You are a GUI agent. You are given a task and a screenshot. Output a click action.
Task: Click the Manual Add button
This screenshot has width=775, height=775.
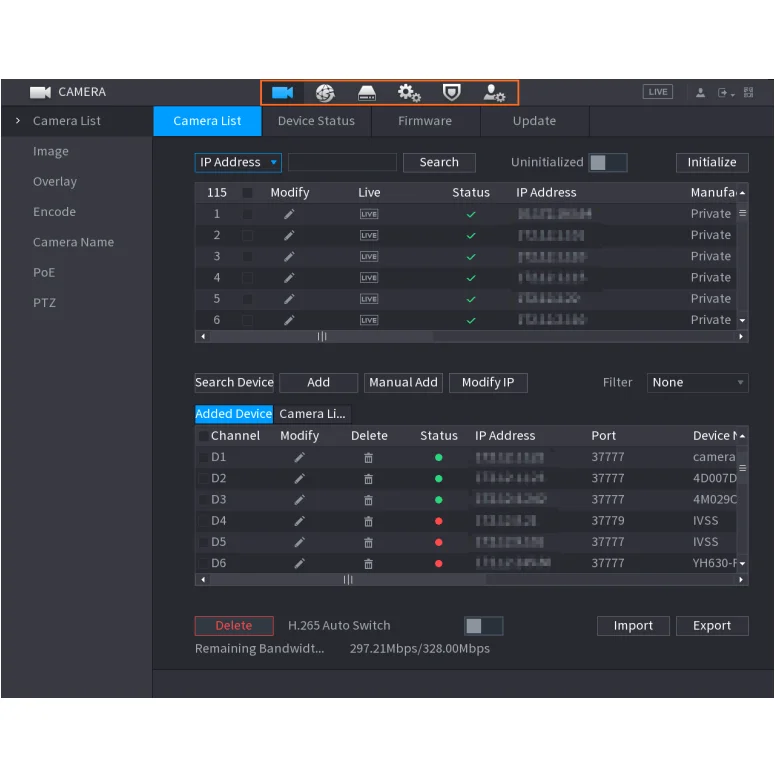pyautogui.click(x=403, y=383)
